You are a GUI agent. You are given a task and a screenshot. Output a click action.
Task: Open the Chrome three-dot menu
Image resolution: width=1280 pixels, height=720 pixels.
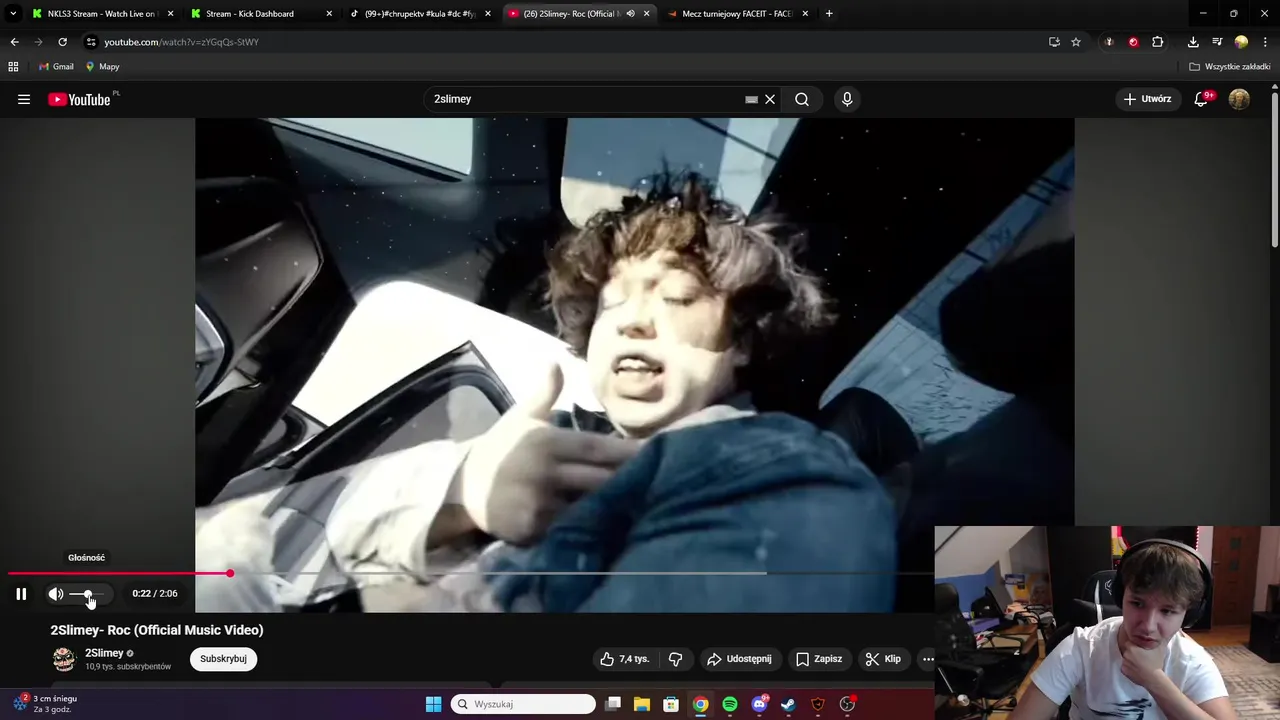click(x=1265, y=42)
